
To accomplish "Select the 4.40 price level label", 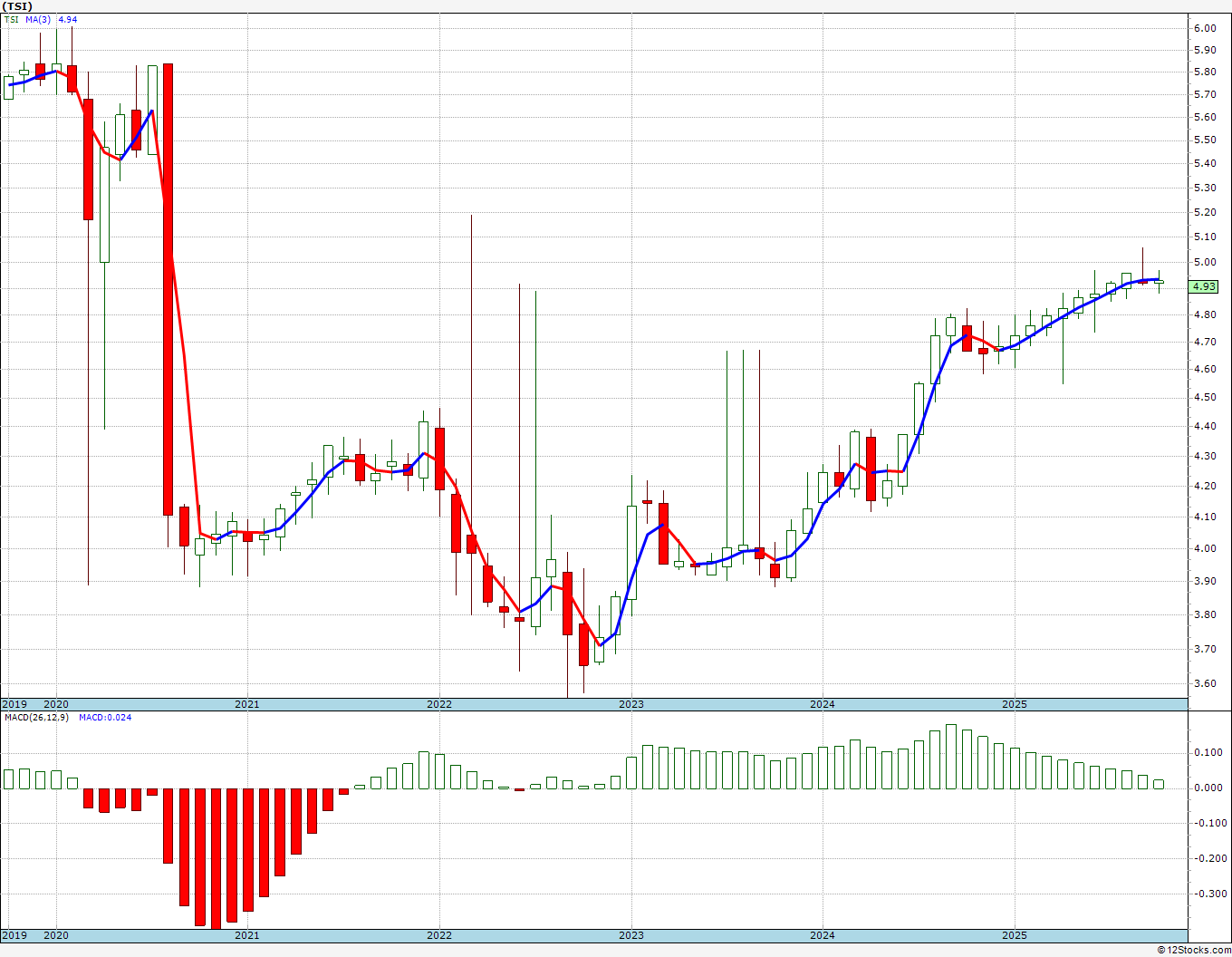I will coord(1205,426).
